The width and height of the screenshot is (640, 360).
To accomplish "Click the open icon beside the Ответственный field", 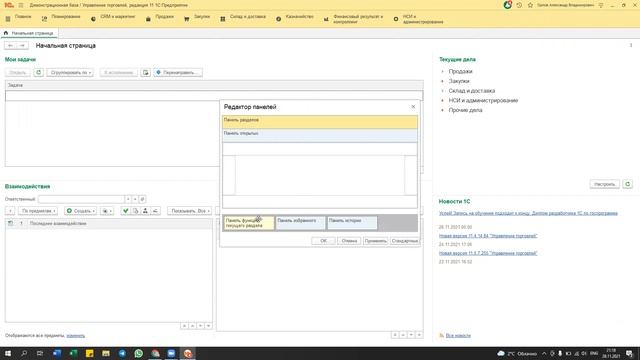I will (142, 199).
